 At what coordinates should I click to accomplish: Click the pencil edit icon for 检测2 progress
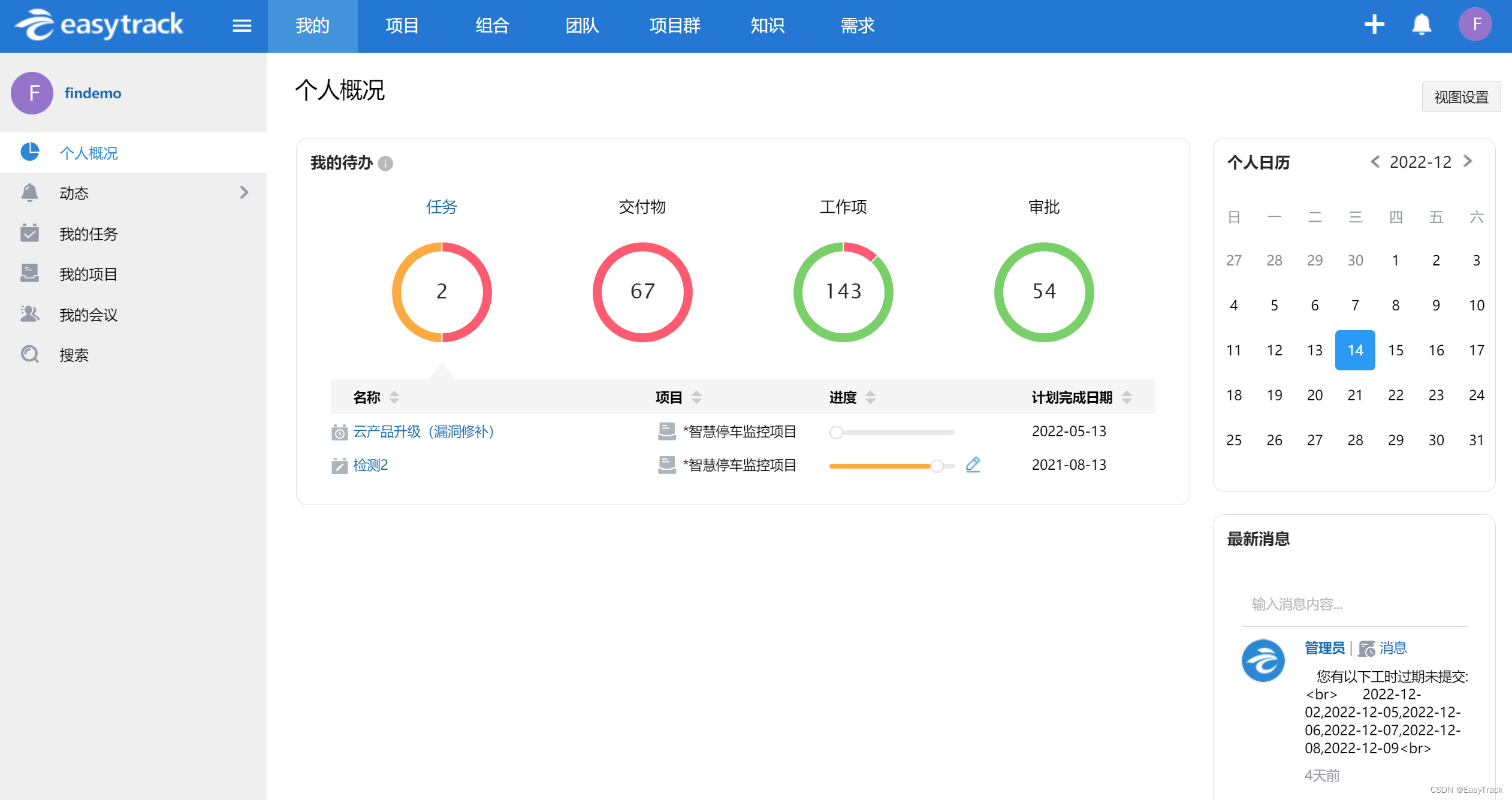coord(973,464)
